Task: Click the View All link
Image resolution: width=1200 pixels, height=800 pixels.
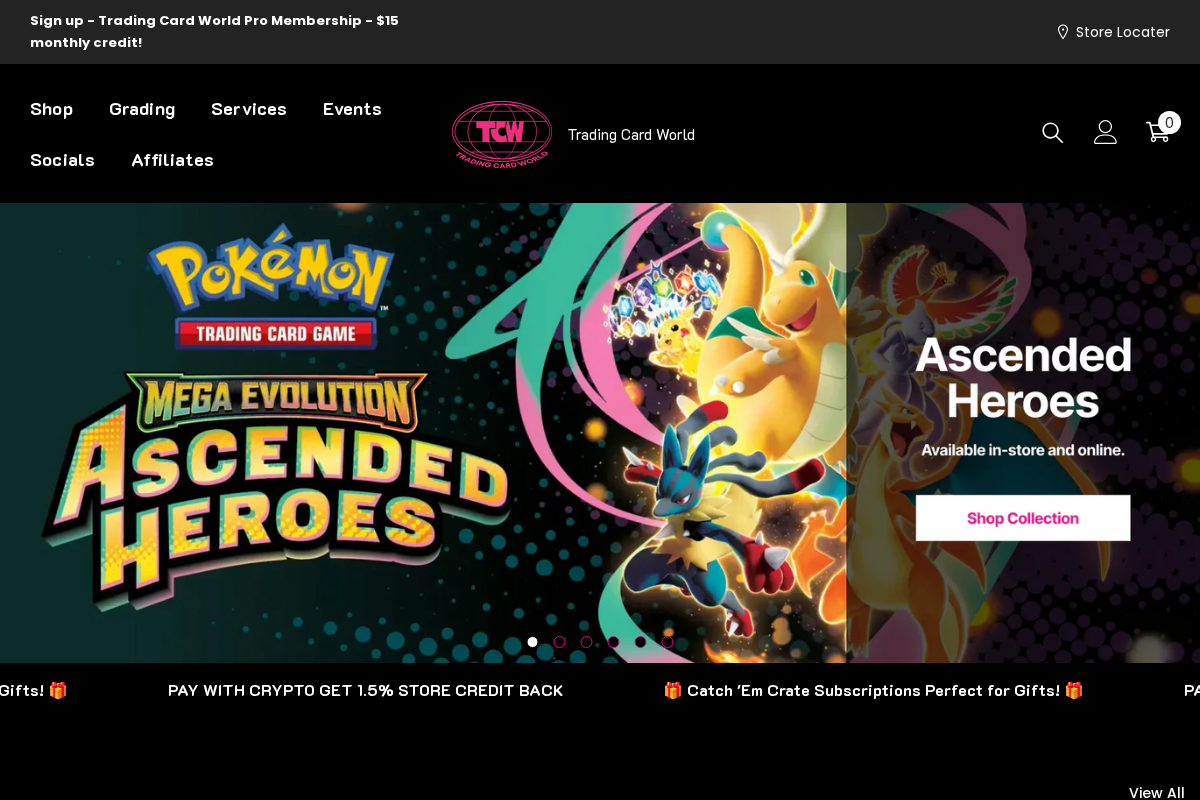Action: 1156,792
